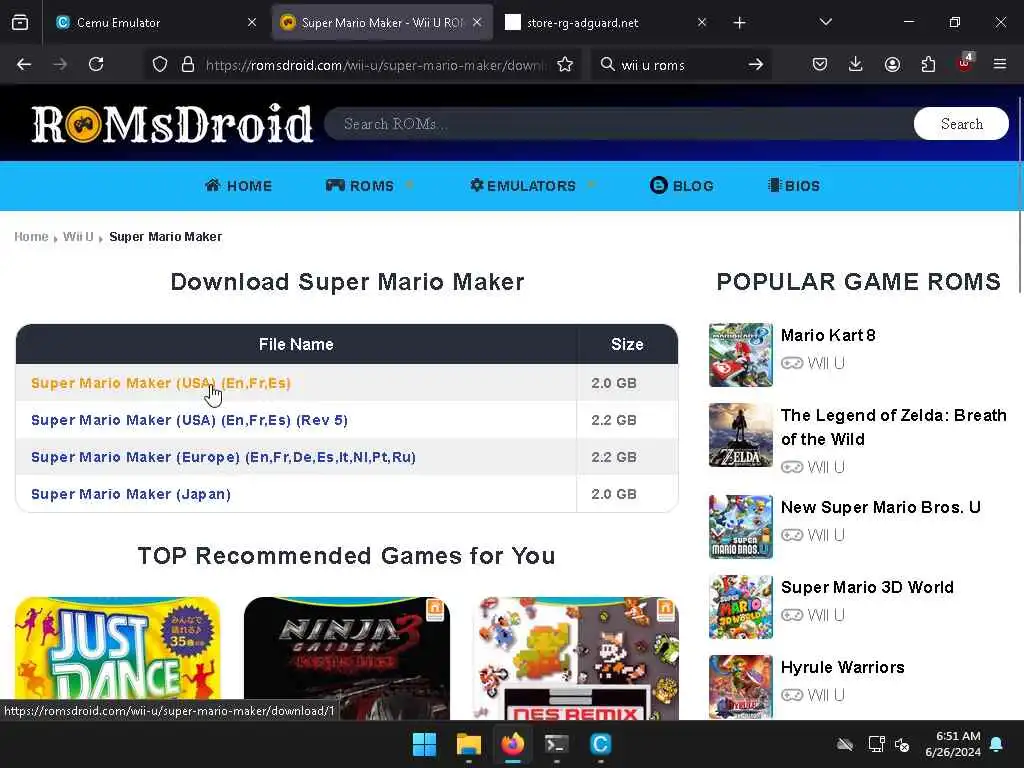
Task: Expand the ROMS dropdown arrow
Action: (409, 185)
